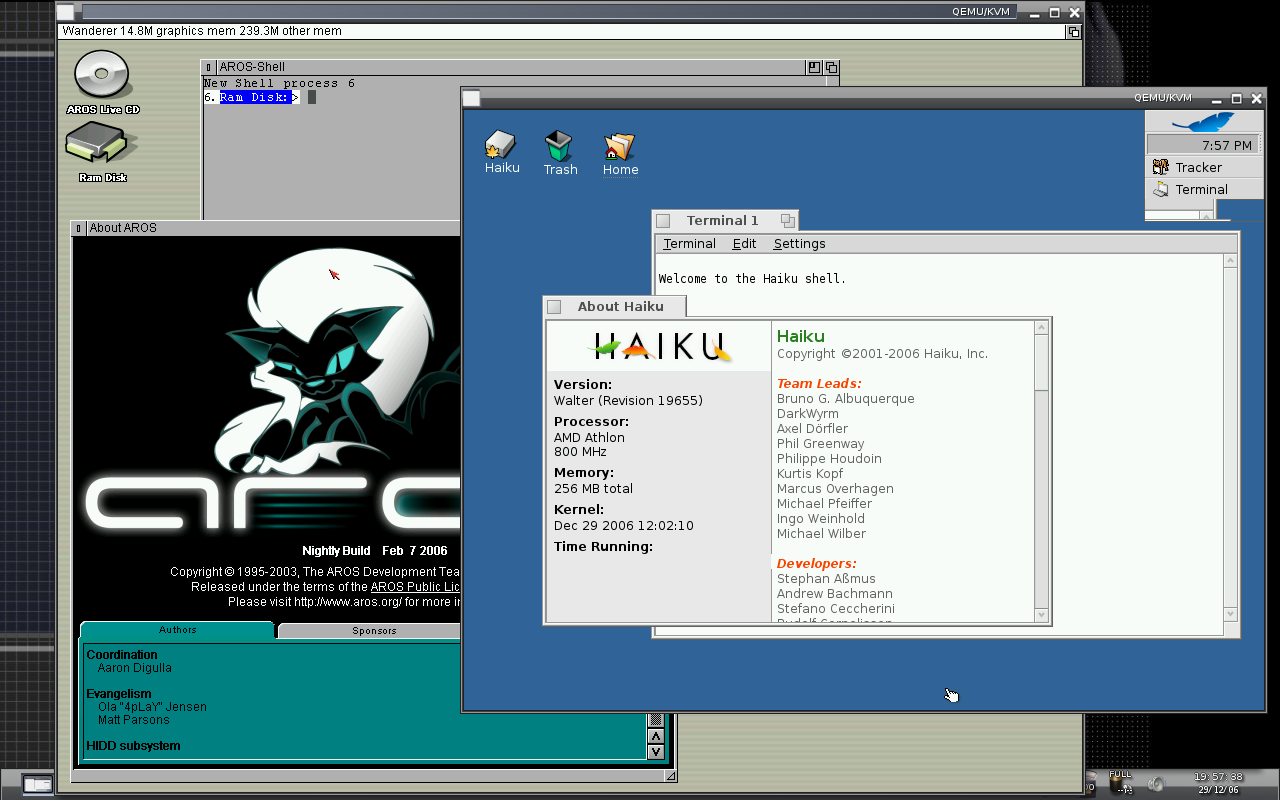
Task: Select Tracker in the Haiku Deskbar
Action: point(1198,168)
